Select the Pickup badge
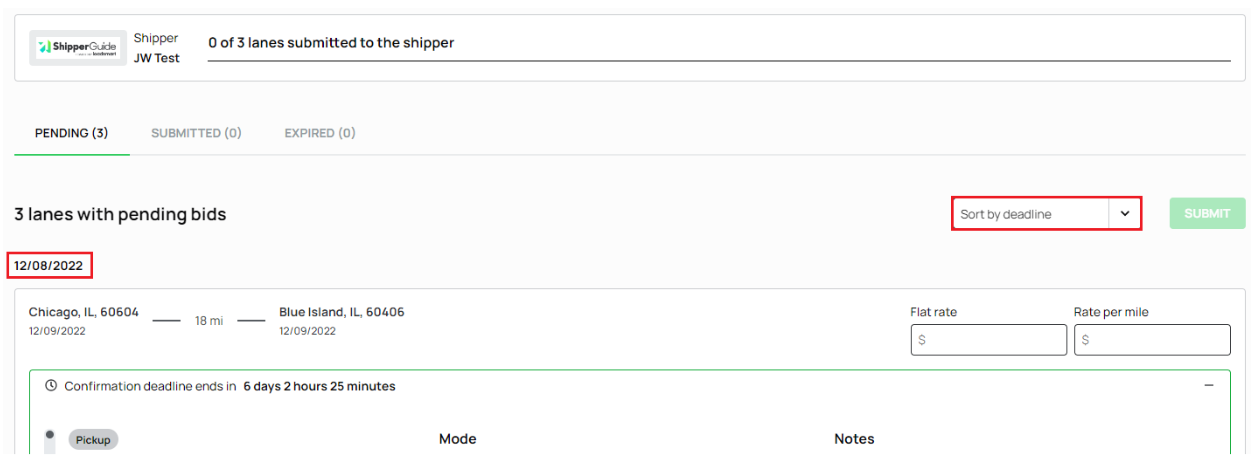This screenshot has width=1252, height=465. pos(93,439)
